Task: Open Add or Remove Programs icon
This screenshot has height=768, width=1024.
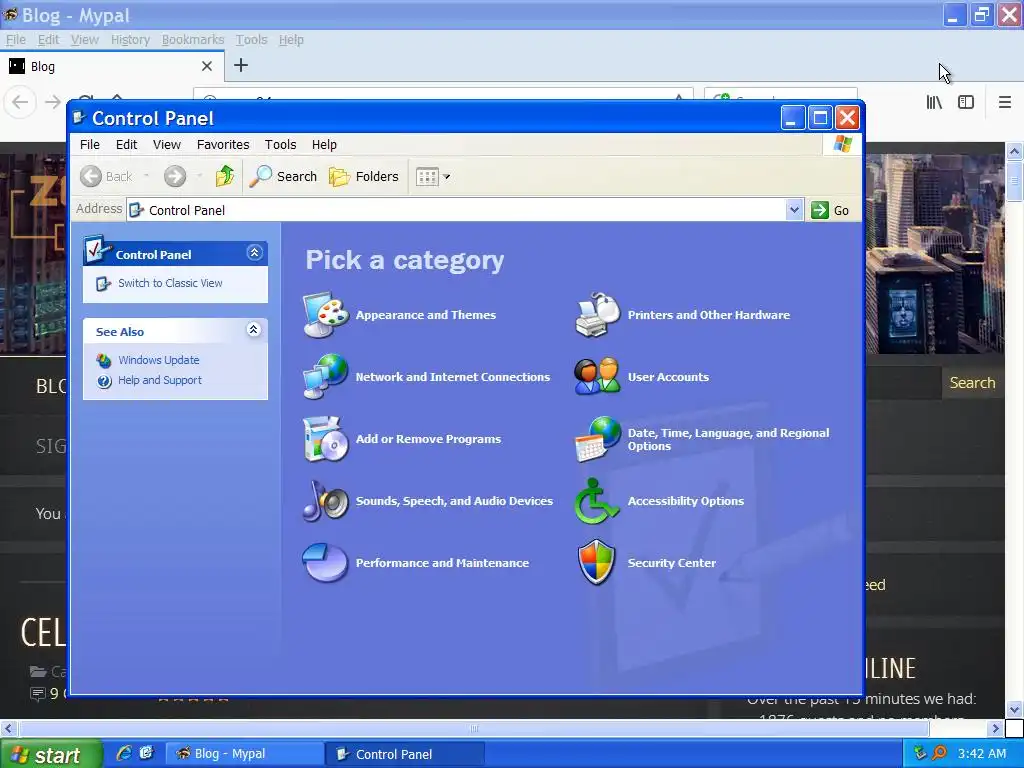Action: 326,439
